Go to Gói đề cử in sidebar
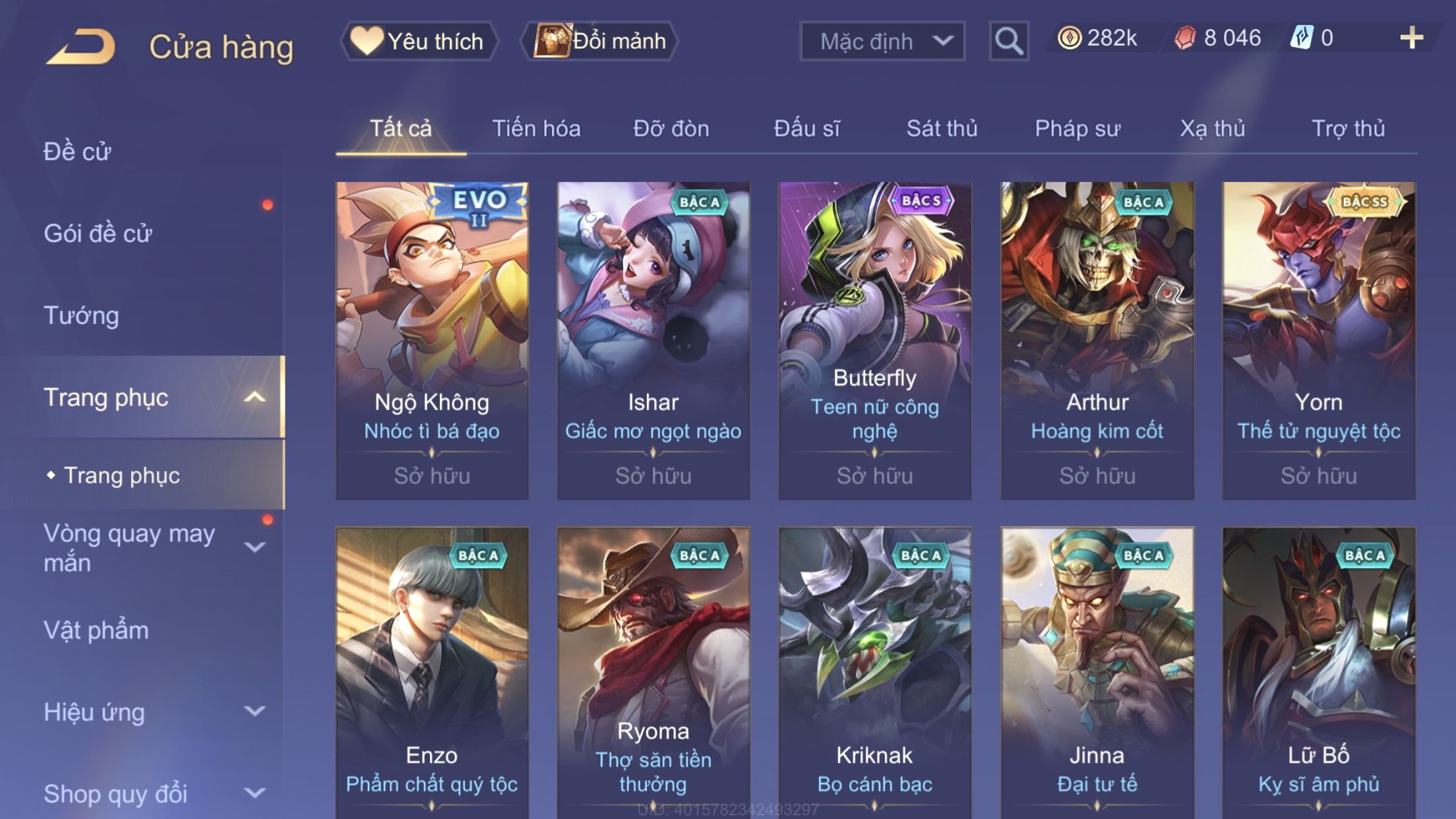1456x819 pixels. [x=98, y=233]
